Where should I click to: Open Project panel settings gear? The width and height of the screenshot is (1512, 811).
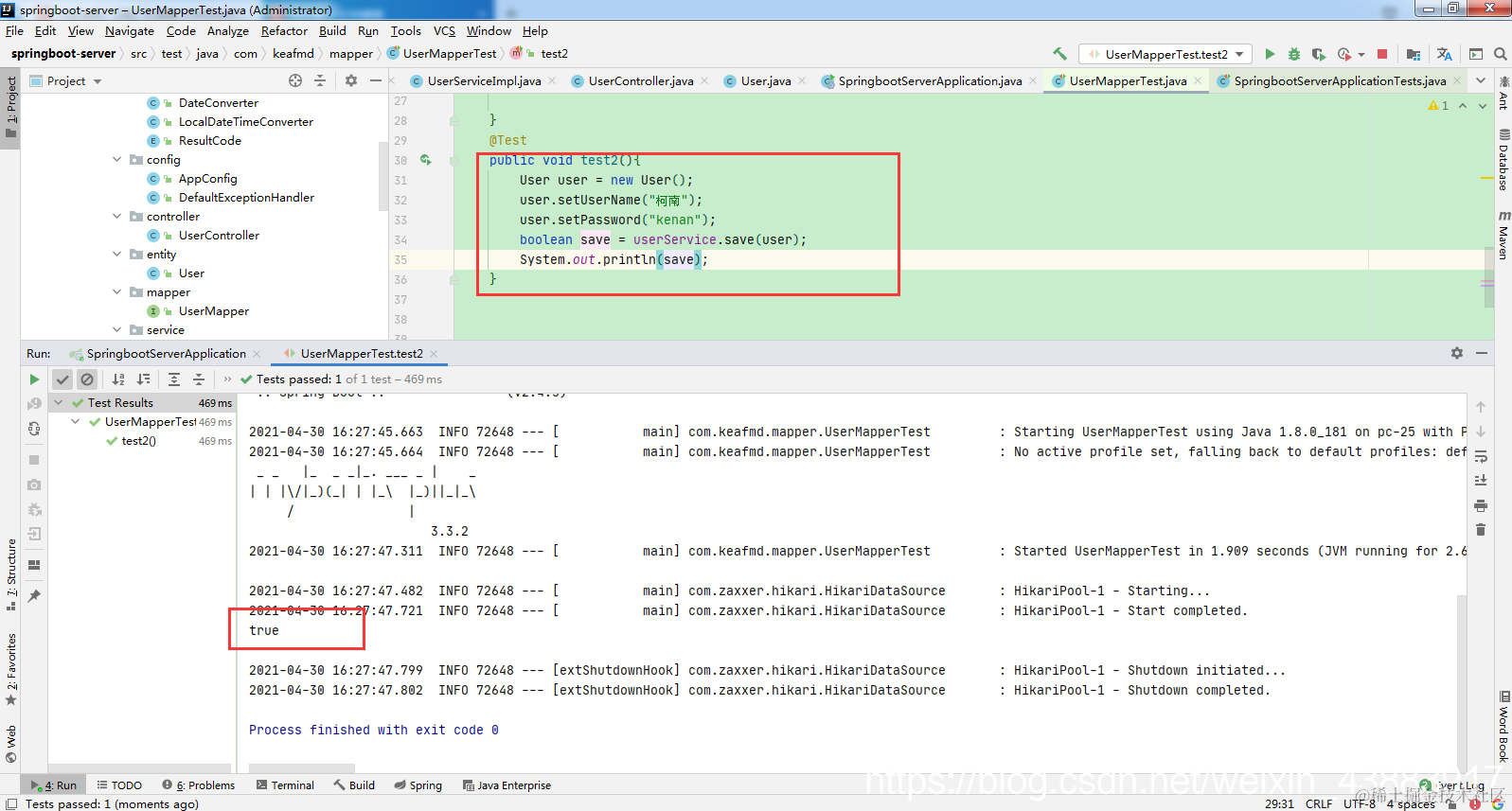click(x=351, y=80)
